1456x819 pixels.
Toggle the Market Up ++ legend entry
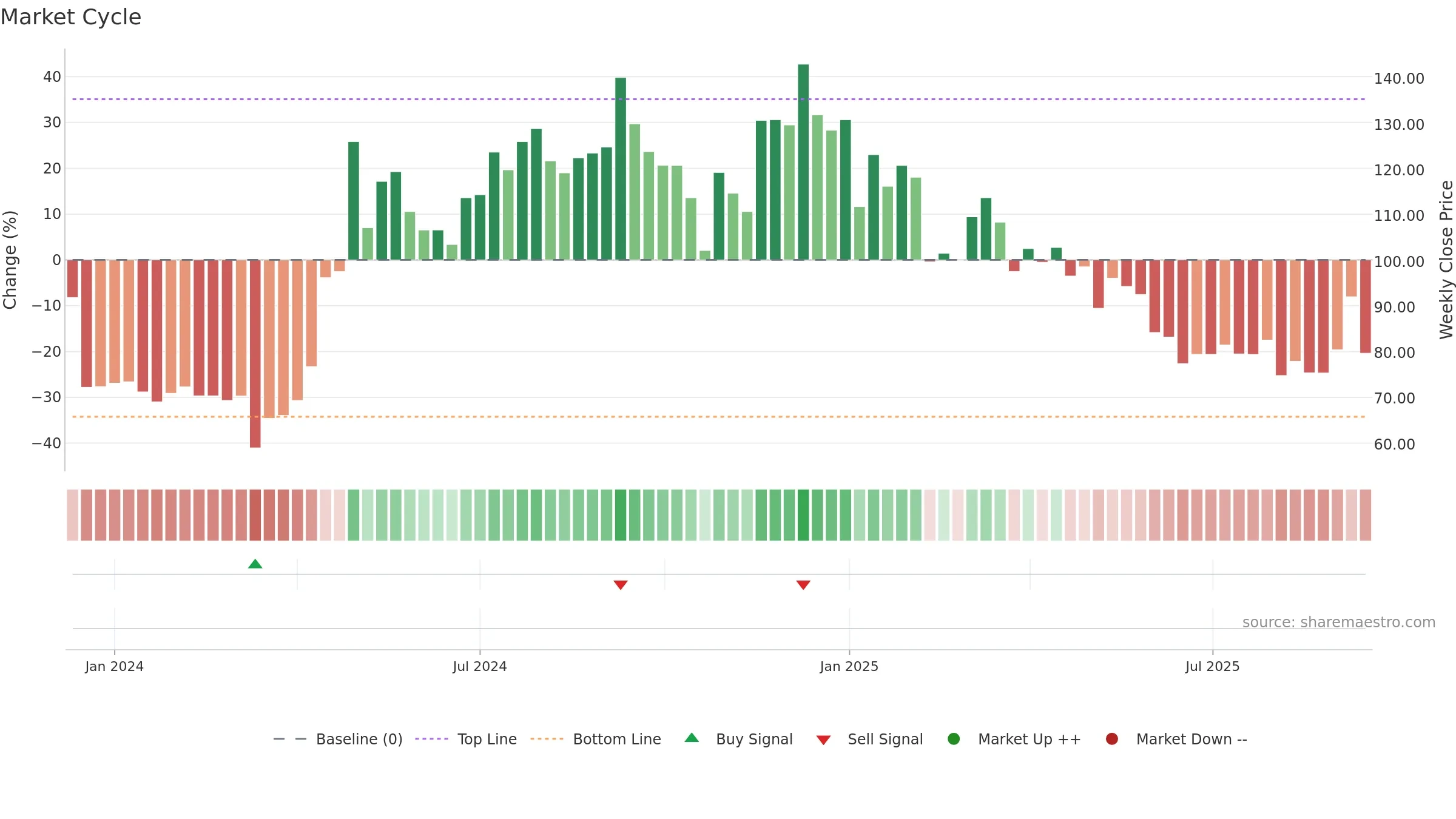click(x=1014, y=739)
